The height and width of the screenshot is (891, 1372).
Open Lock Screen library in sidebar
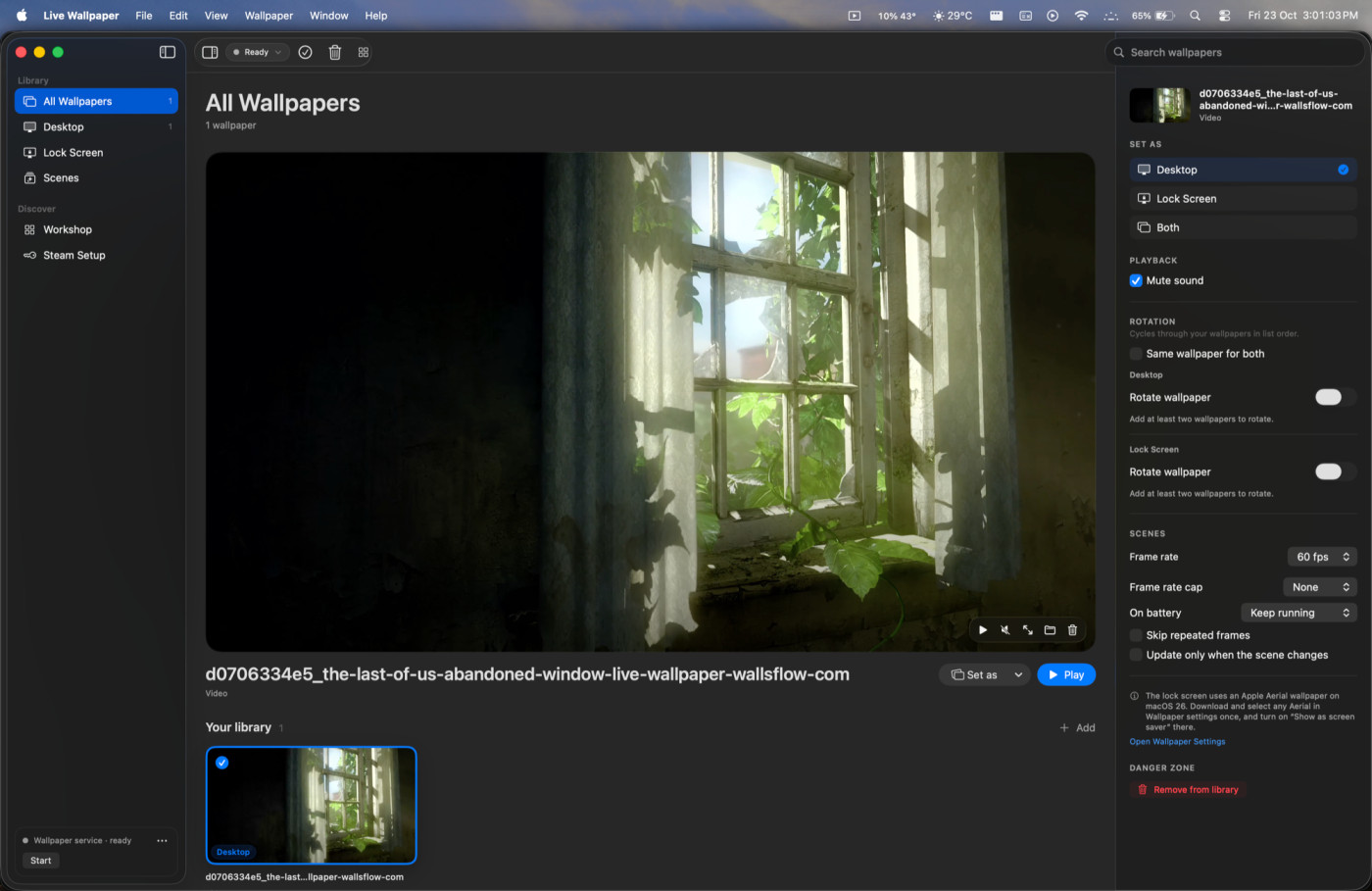96,152
